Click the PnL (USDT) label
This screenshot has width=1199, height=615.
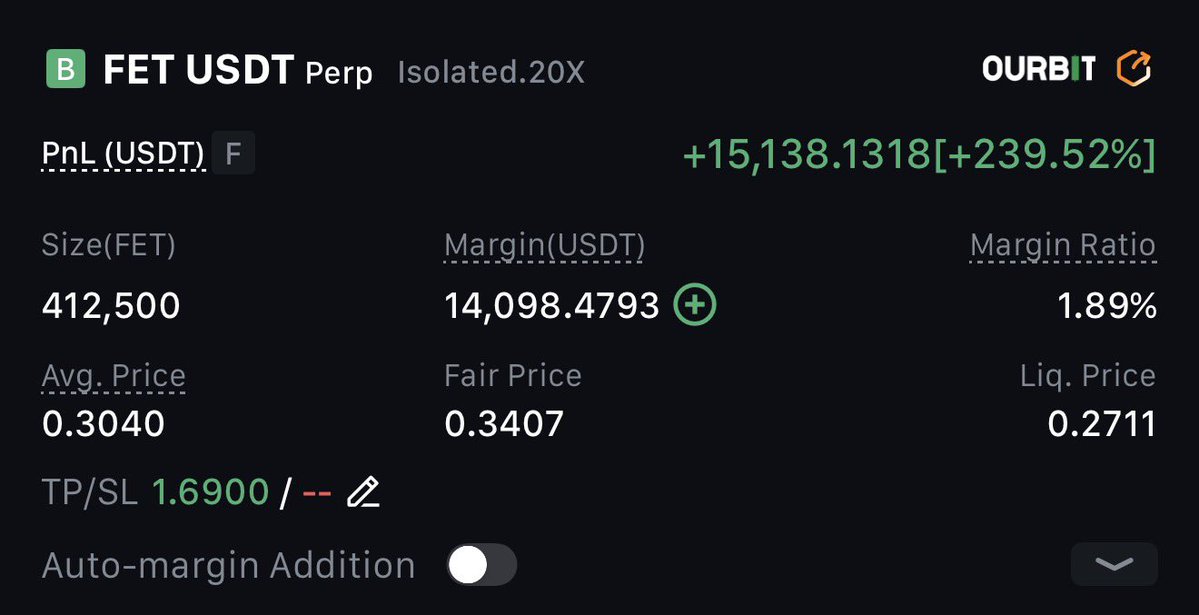123,155
